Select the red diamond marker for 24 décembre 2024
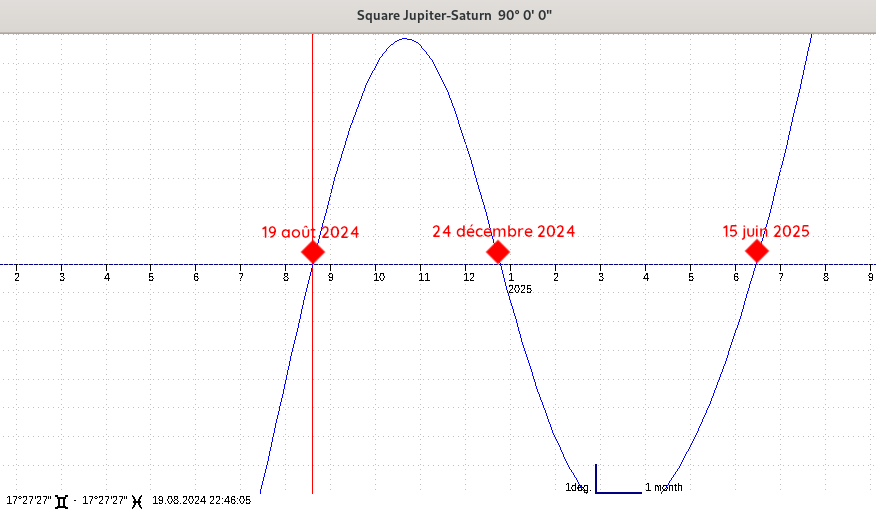 pyautogui.click(x=497, y=251)
